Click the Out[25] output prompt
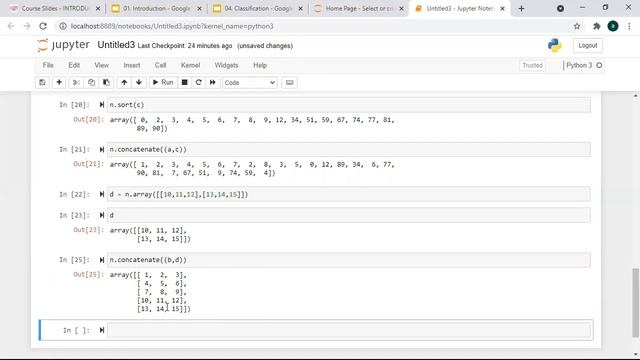640x360 pixels. (88, 274)
